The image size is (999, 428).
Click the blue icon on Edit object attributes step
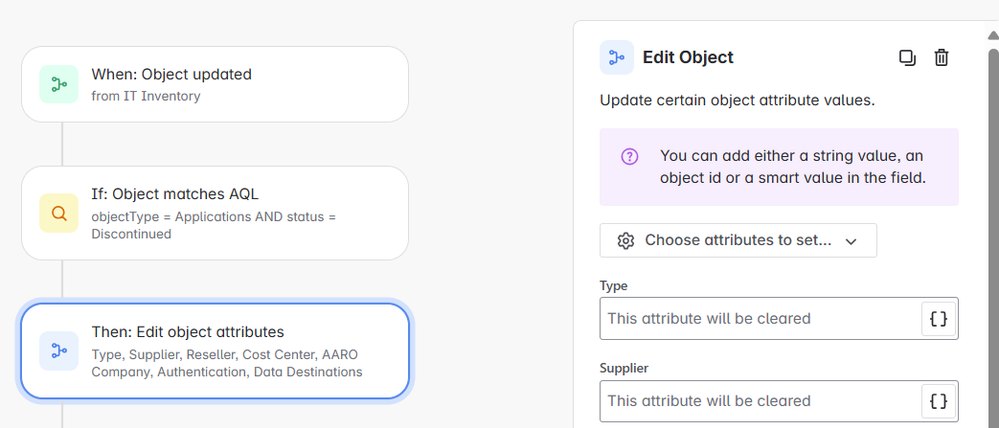58,351
